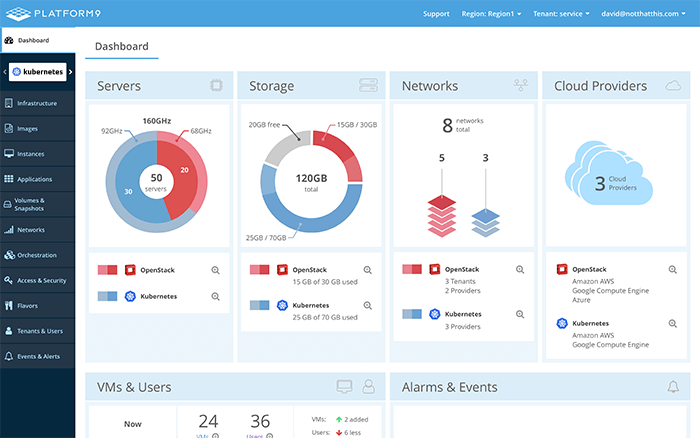Viewport: 700px width, 438px height.
Task: Click the Events & Alerts bell icon
Action: pos(8,356)
